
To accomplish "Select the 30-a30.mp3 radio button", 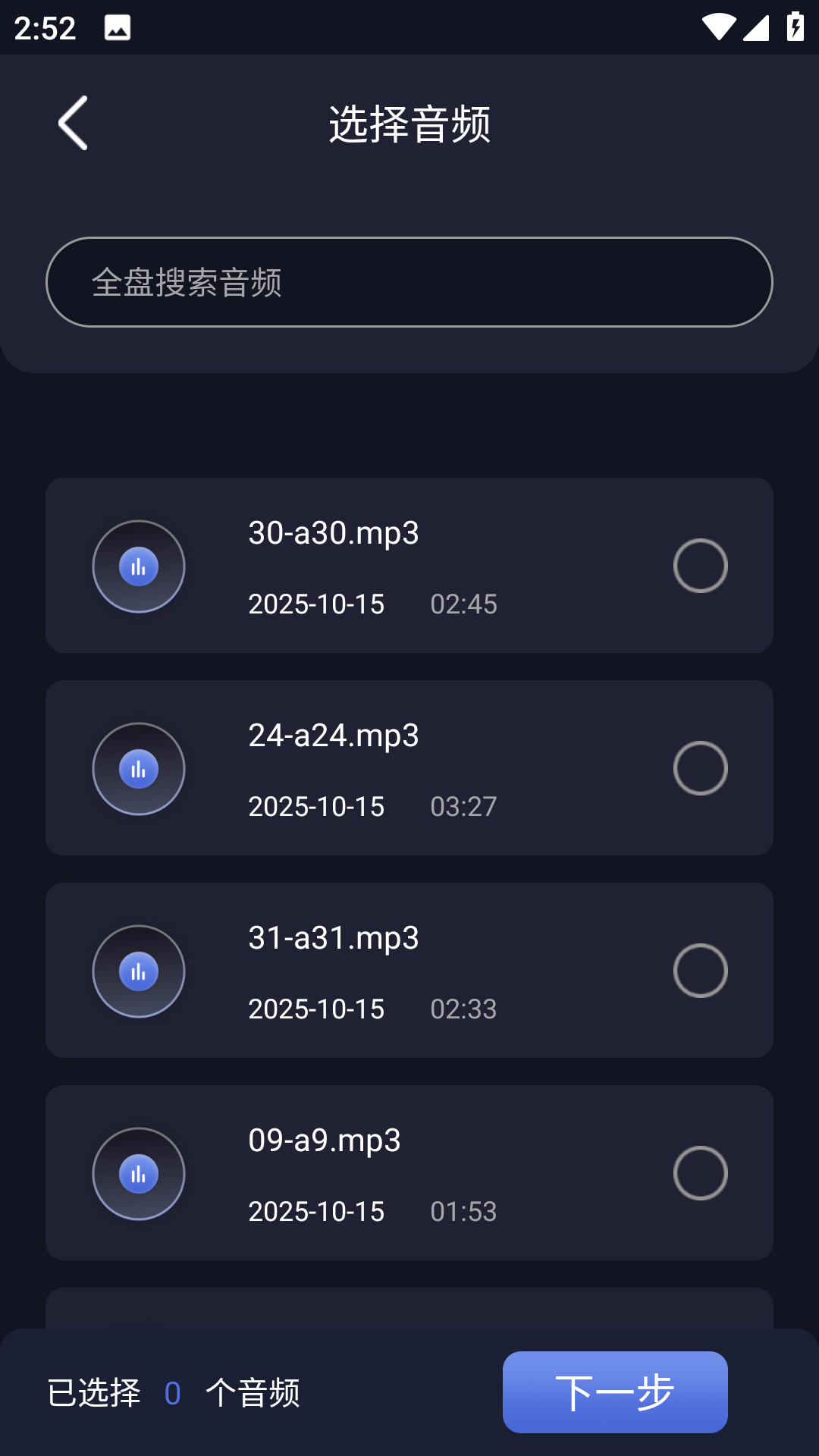I will (x=700, y=566).
